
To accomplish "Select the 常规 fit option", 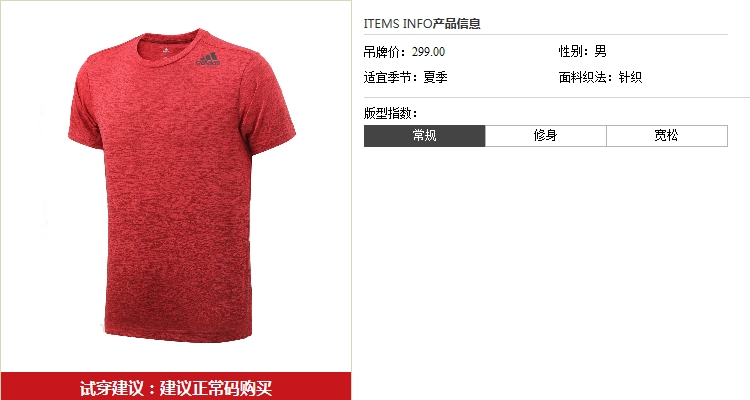I will 424,136.
